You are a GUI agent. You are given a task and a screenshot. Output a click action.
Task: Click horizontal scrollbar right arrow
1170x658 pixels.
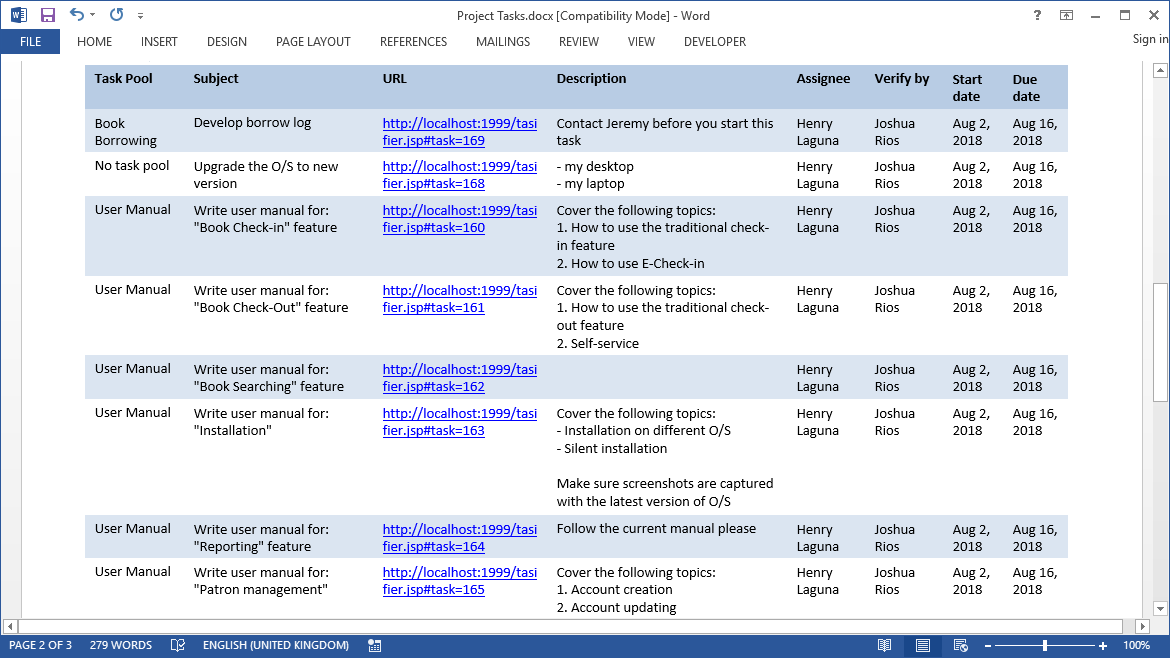[1142, 626]
